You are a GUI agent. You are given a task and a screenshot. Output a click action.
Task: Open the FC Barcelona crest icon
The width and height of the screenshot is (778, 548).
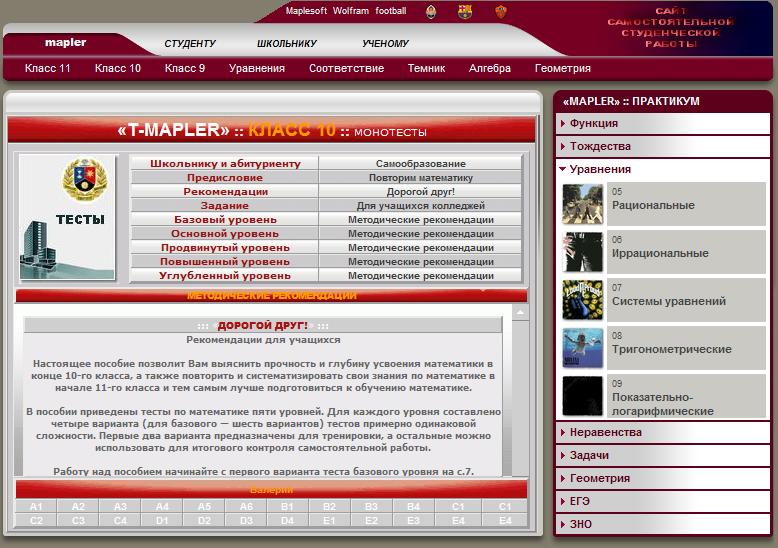pos(464,11)
